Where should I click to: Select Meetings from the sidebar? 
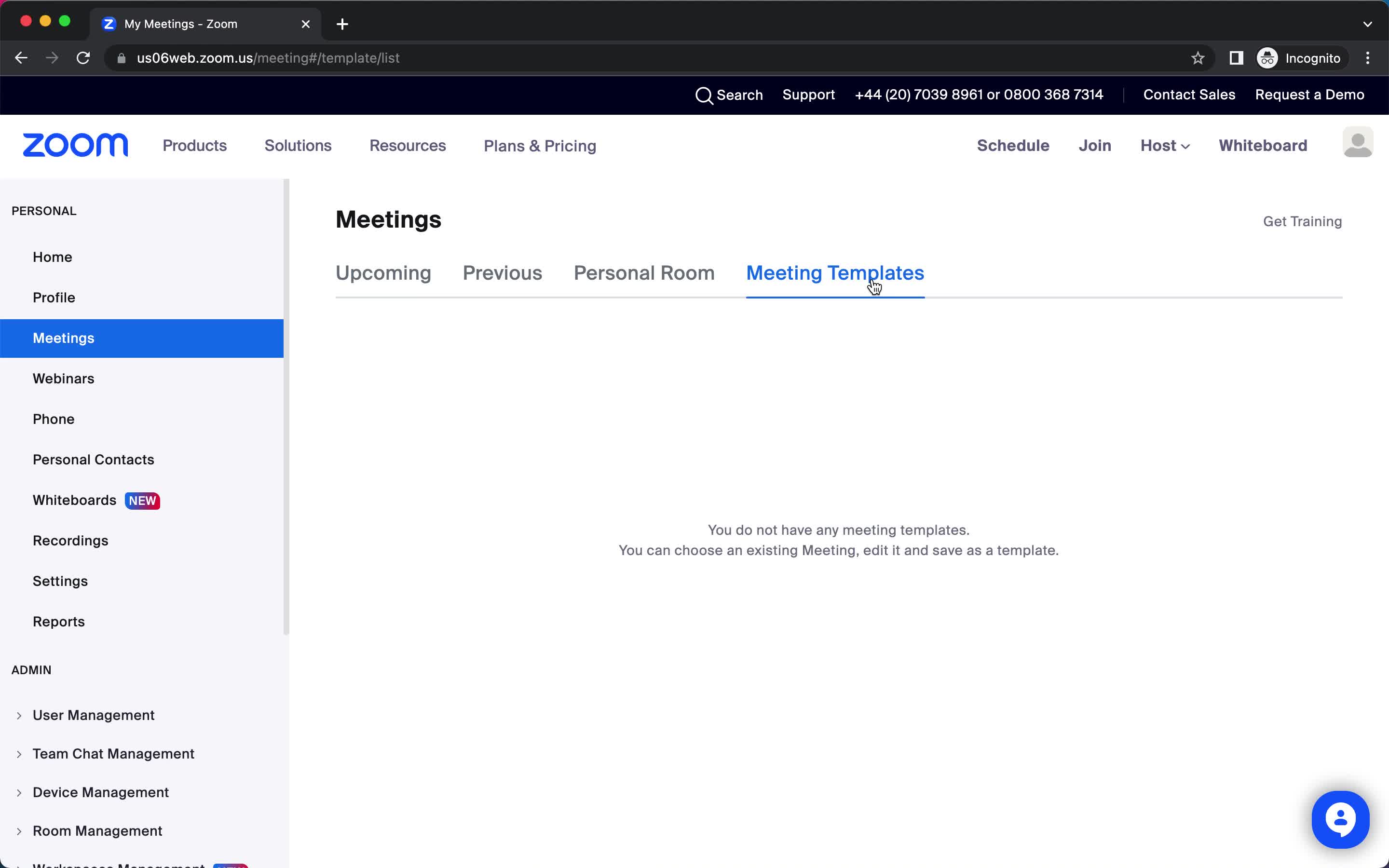click(x=63, y=338)
